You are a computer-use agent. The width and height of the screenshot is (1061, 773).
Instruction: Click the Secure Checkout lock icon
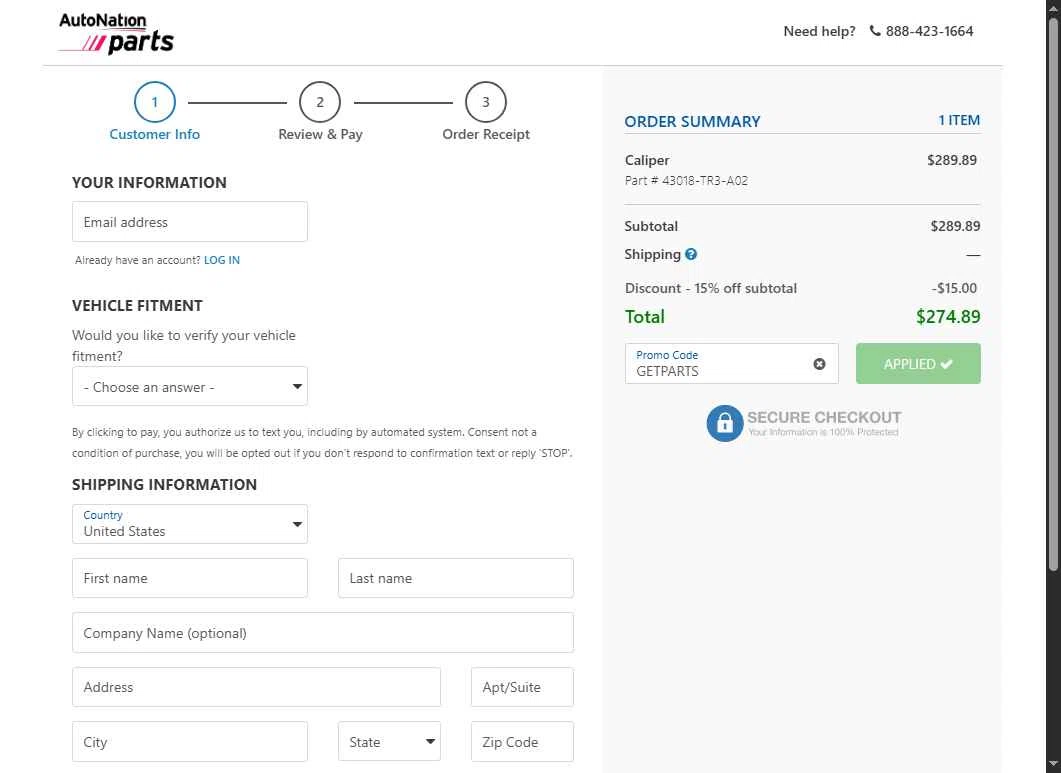(725, 423)
